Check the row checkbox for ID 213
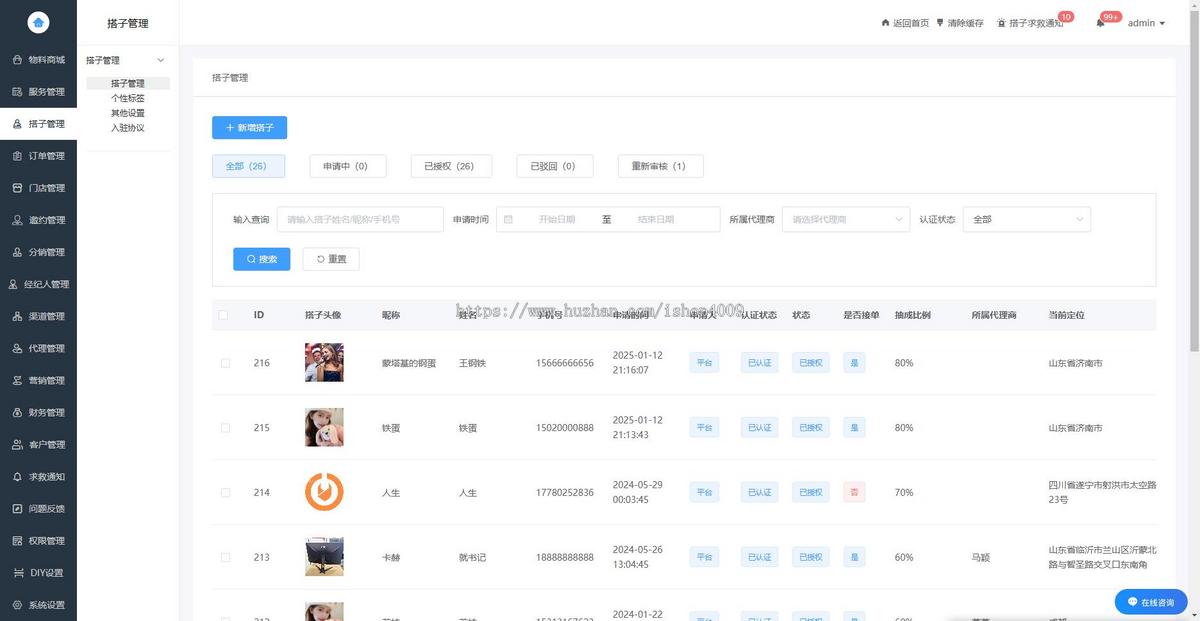Screen dimensions: 1200x621 (225, 557)
